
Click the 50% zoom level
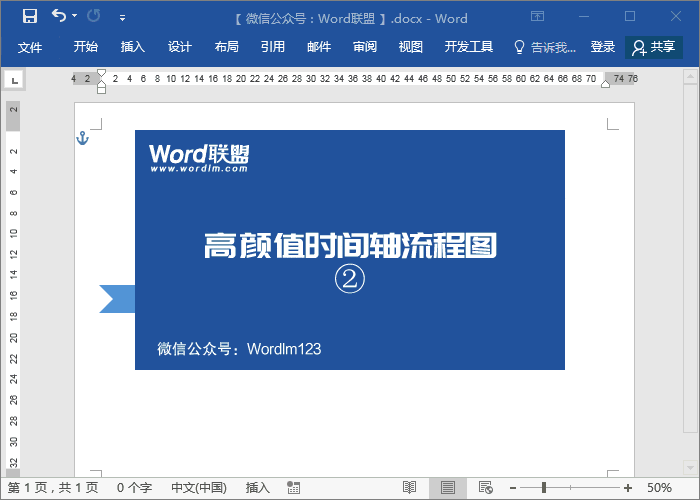[659, 488]
